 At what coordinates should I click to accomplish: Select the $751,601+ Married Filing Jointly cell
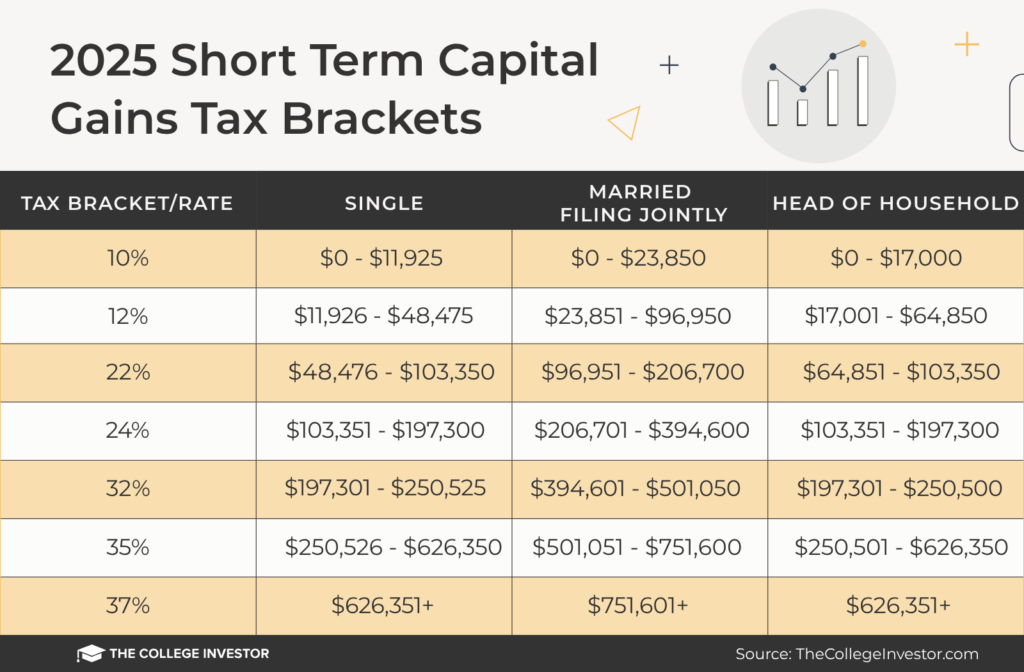639,605
